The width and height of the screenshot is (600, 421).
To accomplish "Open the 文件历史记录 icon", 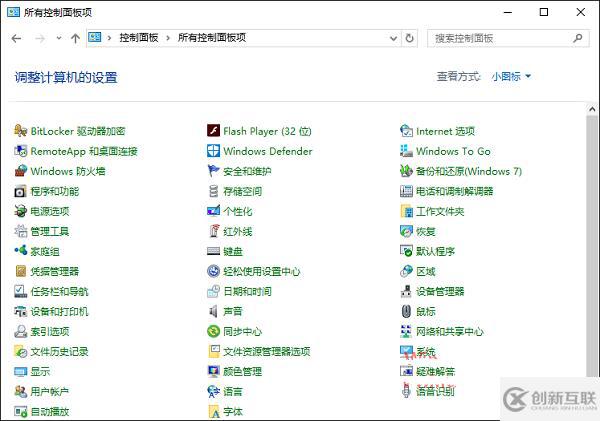I will pos(20,351).
